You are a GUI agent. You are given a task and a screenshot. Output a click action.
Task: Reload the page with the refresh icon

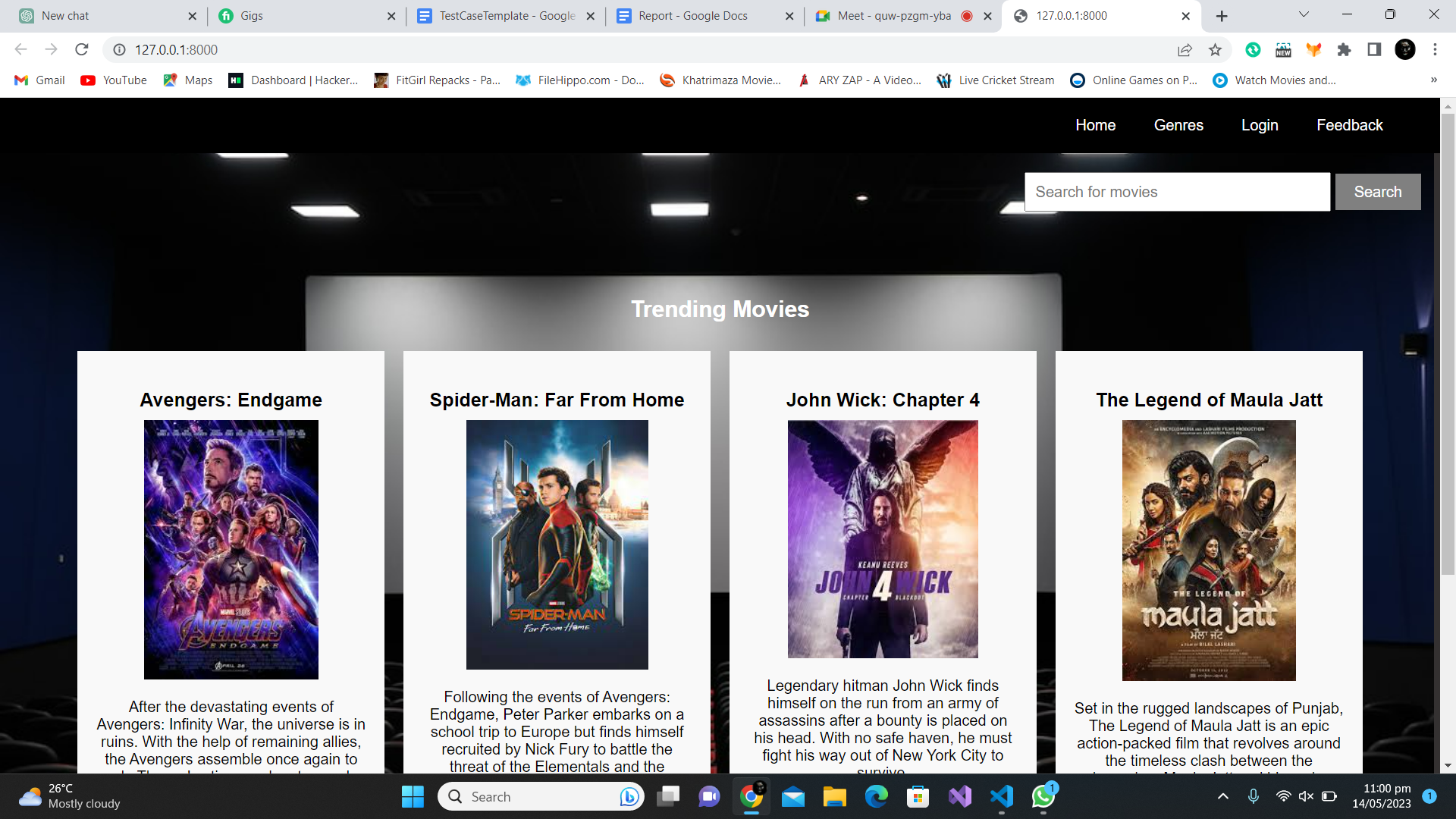pyautogui.click(x=82, y=49)
